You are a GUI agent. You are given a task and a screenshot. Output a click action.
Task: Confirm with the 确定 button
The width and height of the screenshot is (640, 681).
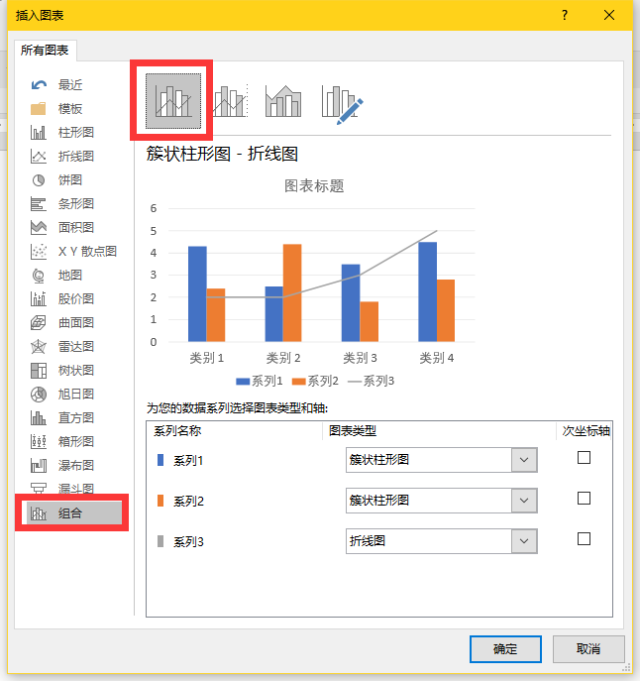(505, 649)
